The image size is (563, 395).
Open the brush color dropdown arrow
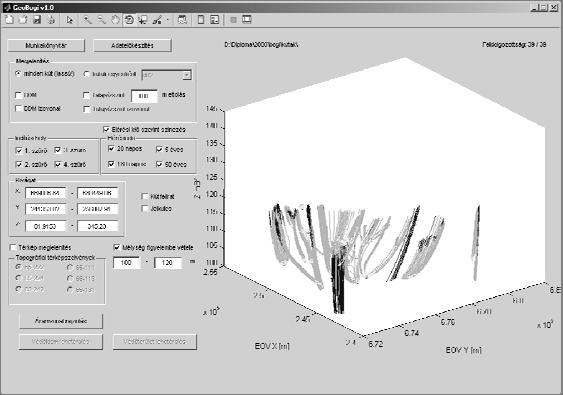[x=167, y=20]
